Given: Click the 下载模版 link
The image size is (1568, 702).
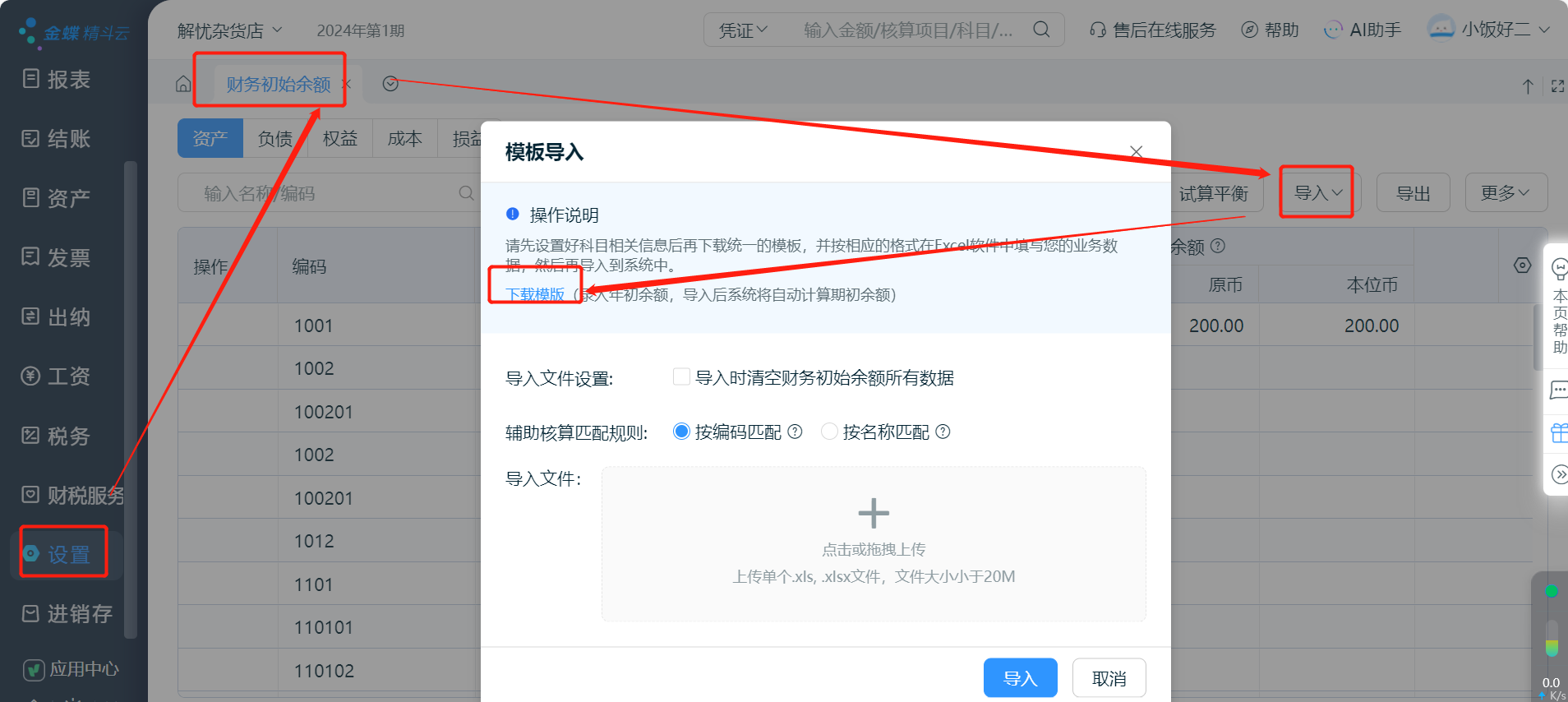Looking at the screenshot, I should pos(535,294).
